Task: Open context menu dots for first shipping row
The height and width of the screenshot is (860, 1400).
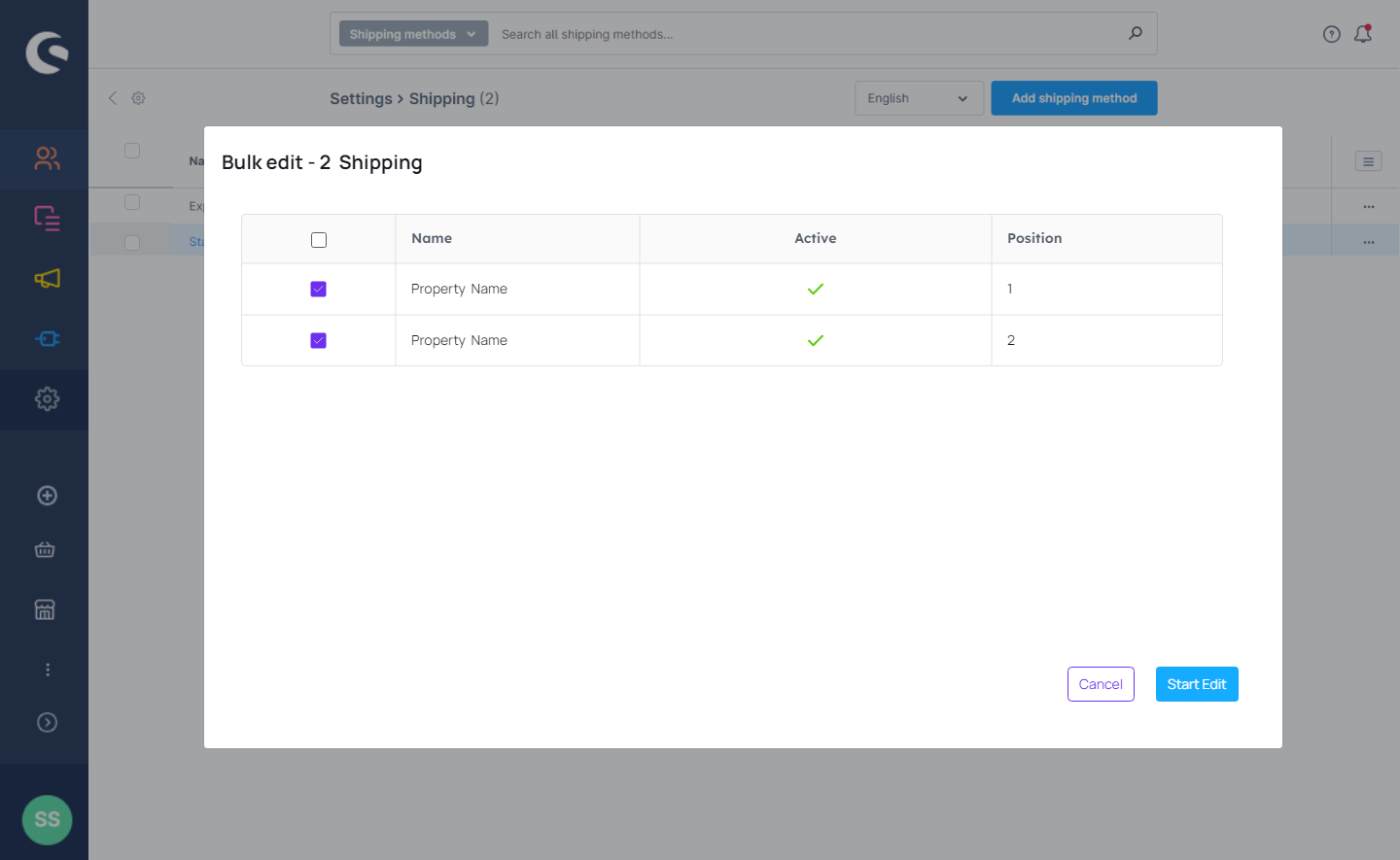Action: pos(1369,206)
